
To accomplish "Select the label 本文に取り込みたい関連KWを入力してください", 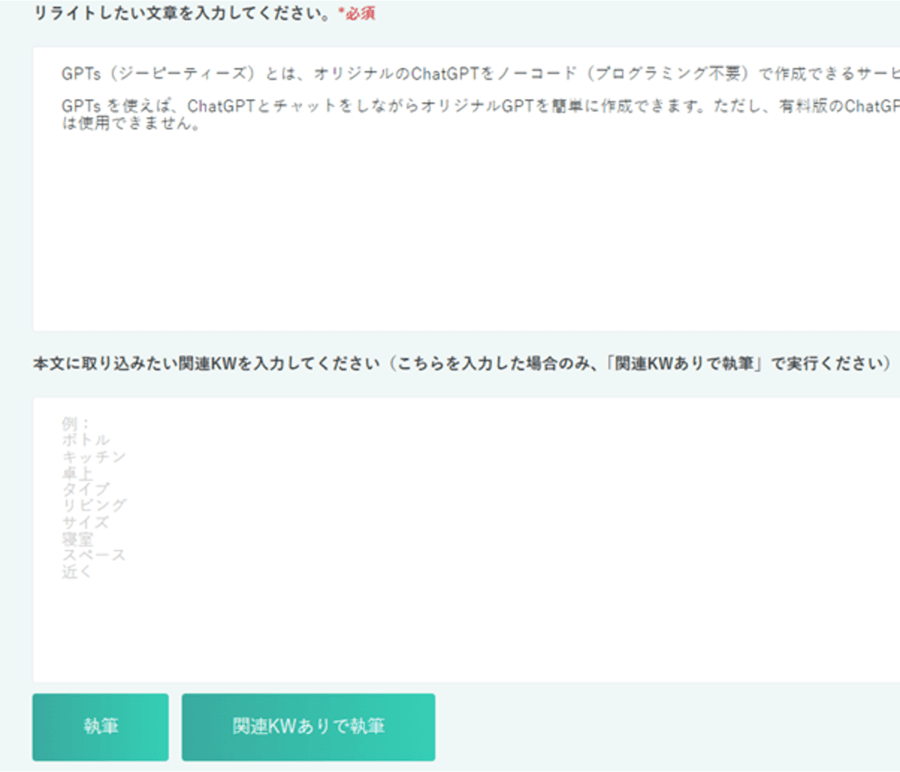I will (207, 363).
